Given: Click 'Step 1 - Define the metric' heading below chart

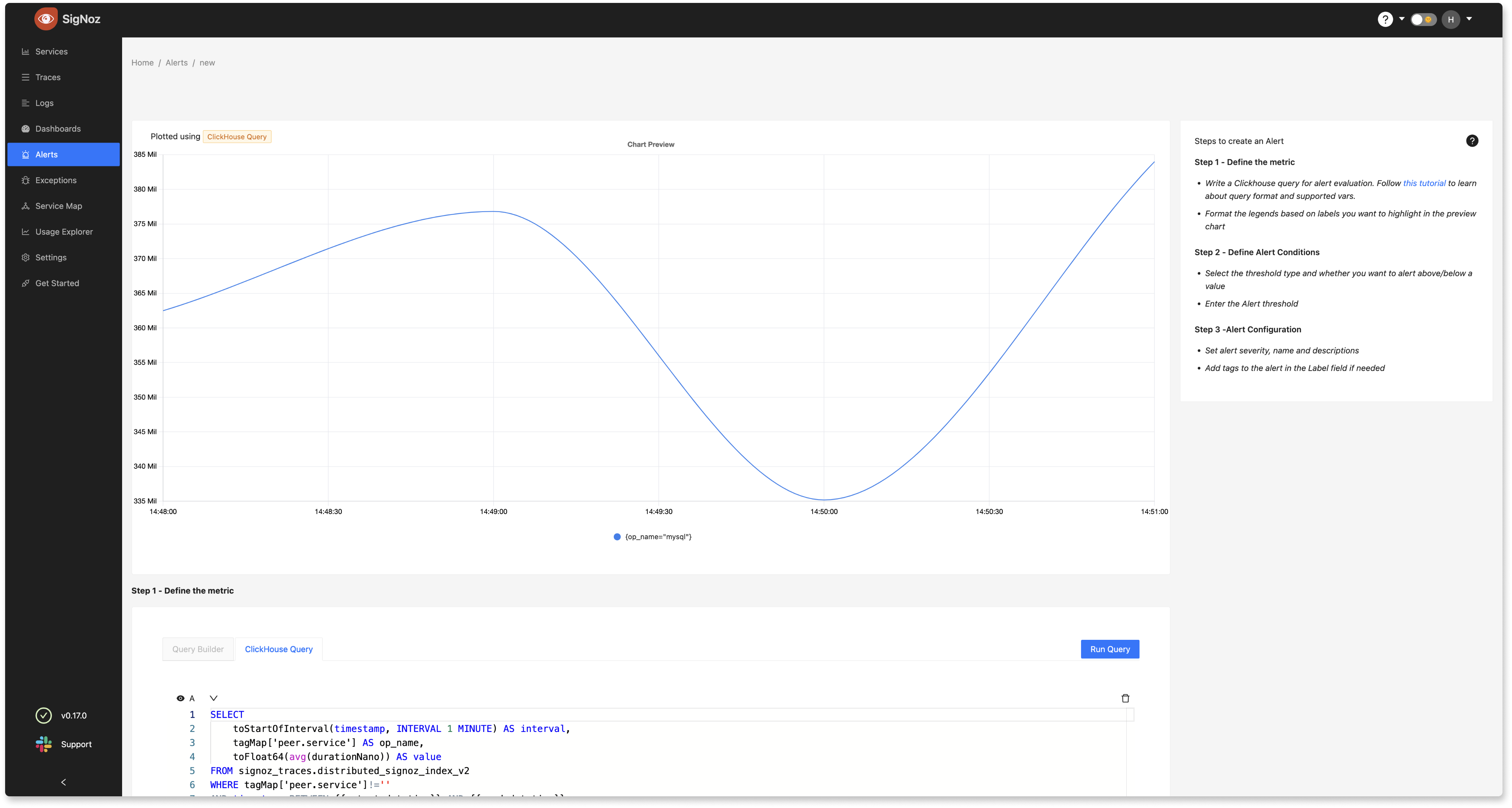Looking at the screenshot, I should pos(182,591).
